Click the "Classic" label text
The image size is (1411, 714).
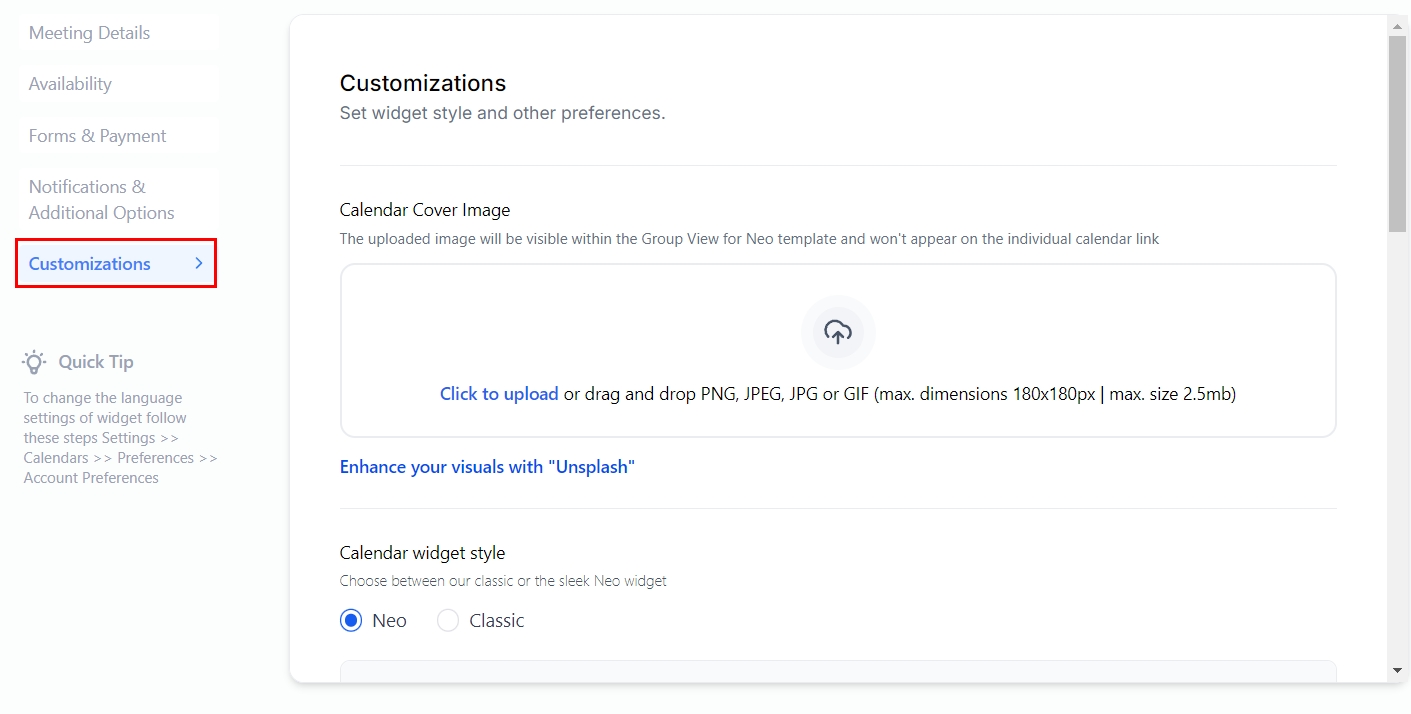496,621
